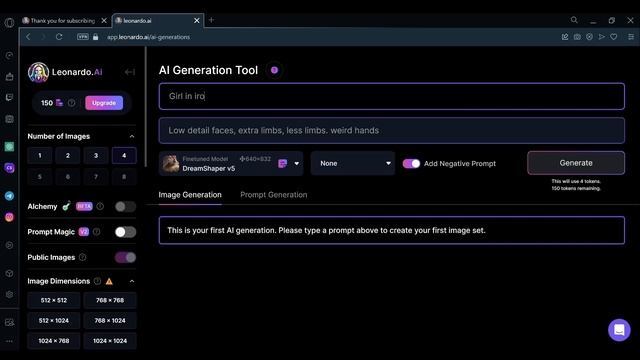Open the None style dropdown

coord(353,163)
